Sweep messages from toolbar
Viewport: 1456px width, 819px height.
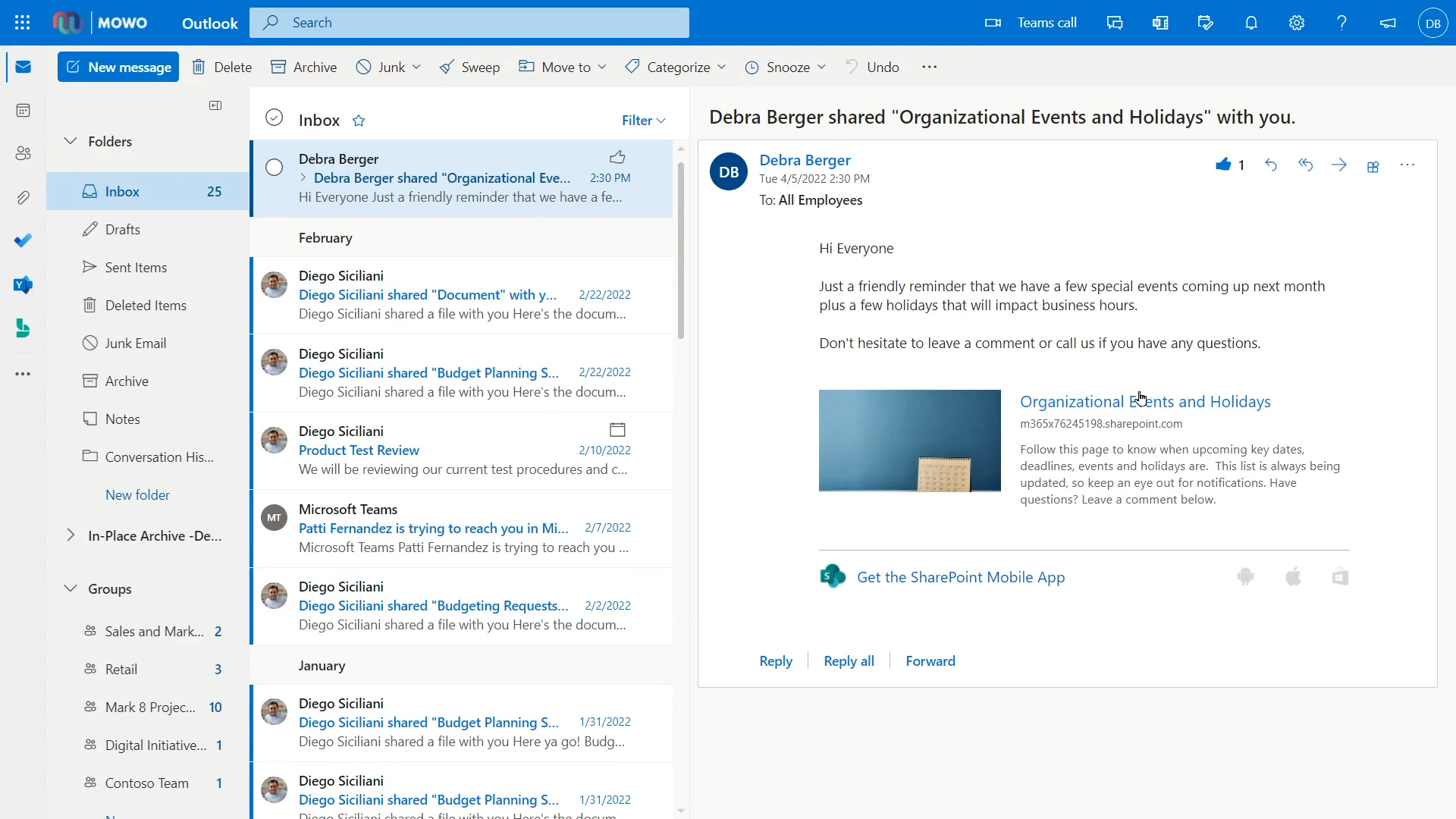[469, 67]
